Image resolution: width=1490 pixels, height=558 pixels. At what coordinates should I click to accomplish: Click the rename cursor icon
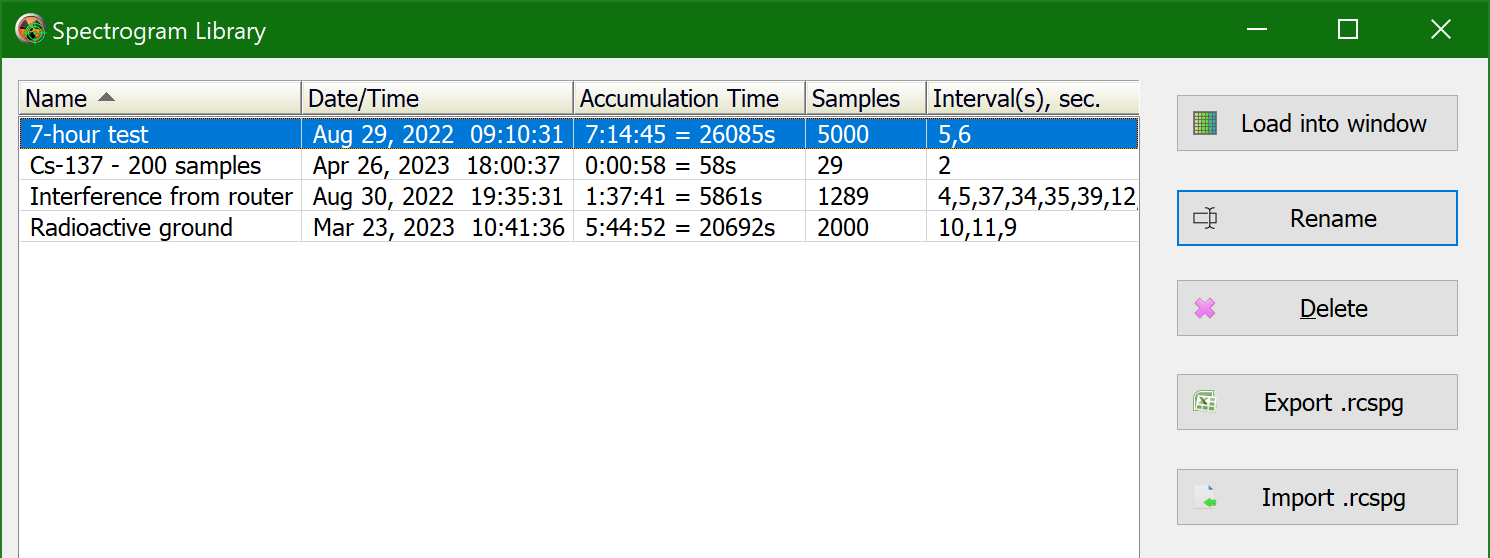(x=1205, y=218)
